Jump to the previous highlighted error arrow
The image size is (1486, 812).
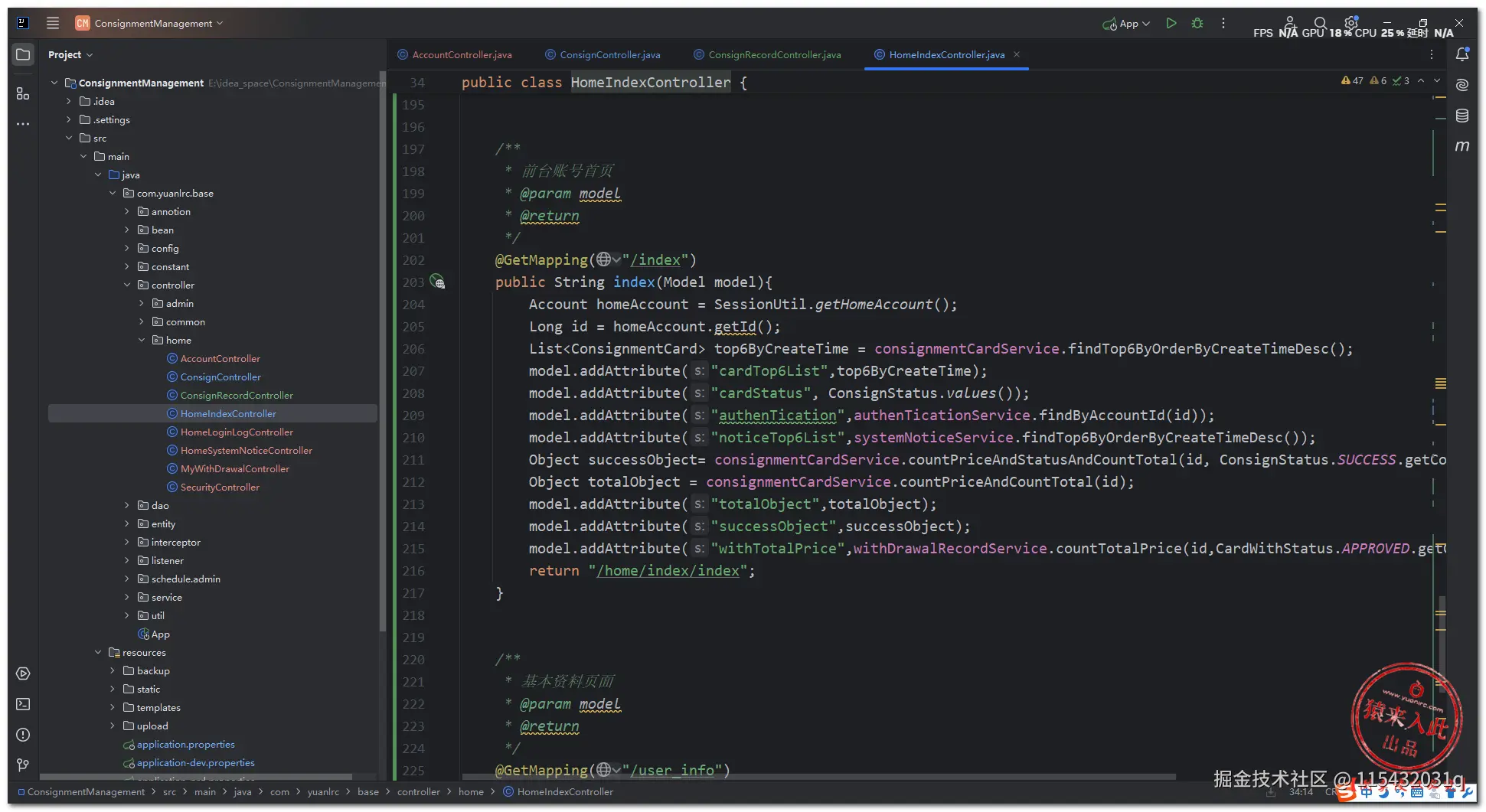coord(1421,80)
